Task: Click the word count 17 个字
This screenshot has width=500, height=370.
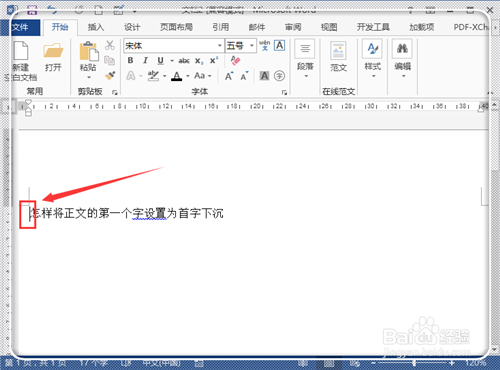Action: click(x=94, y=363)
